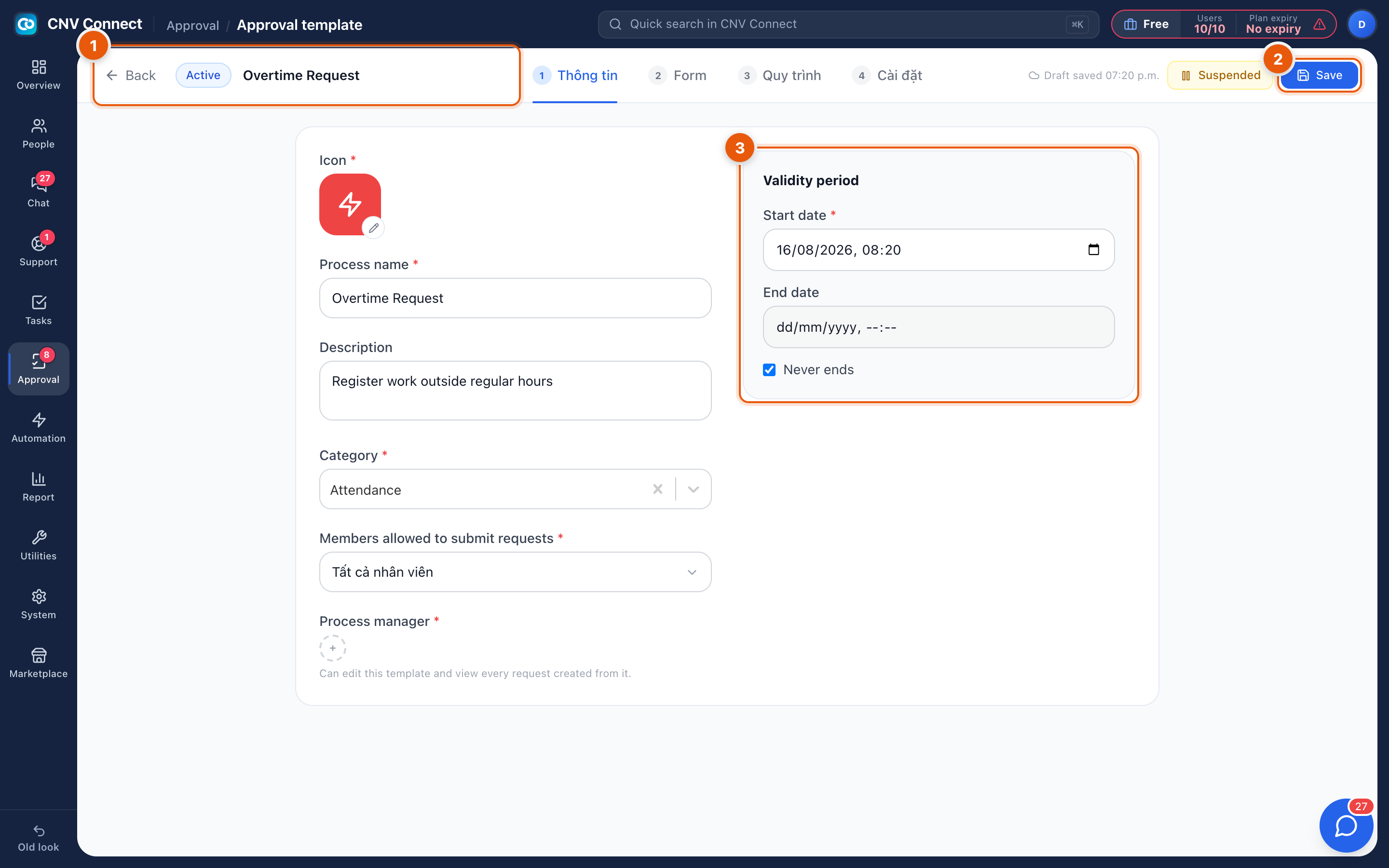
Task: Toggle the Never ends checkbox
Action: coord(769,370)
